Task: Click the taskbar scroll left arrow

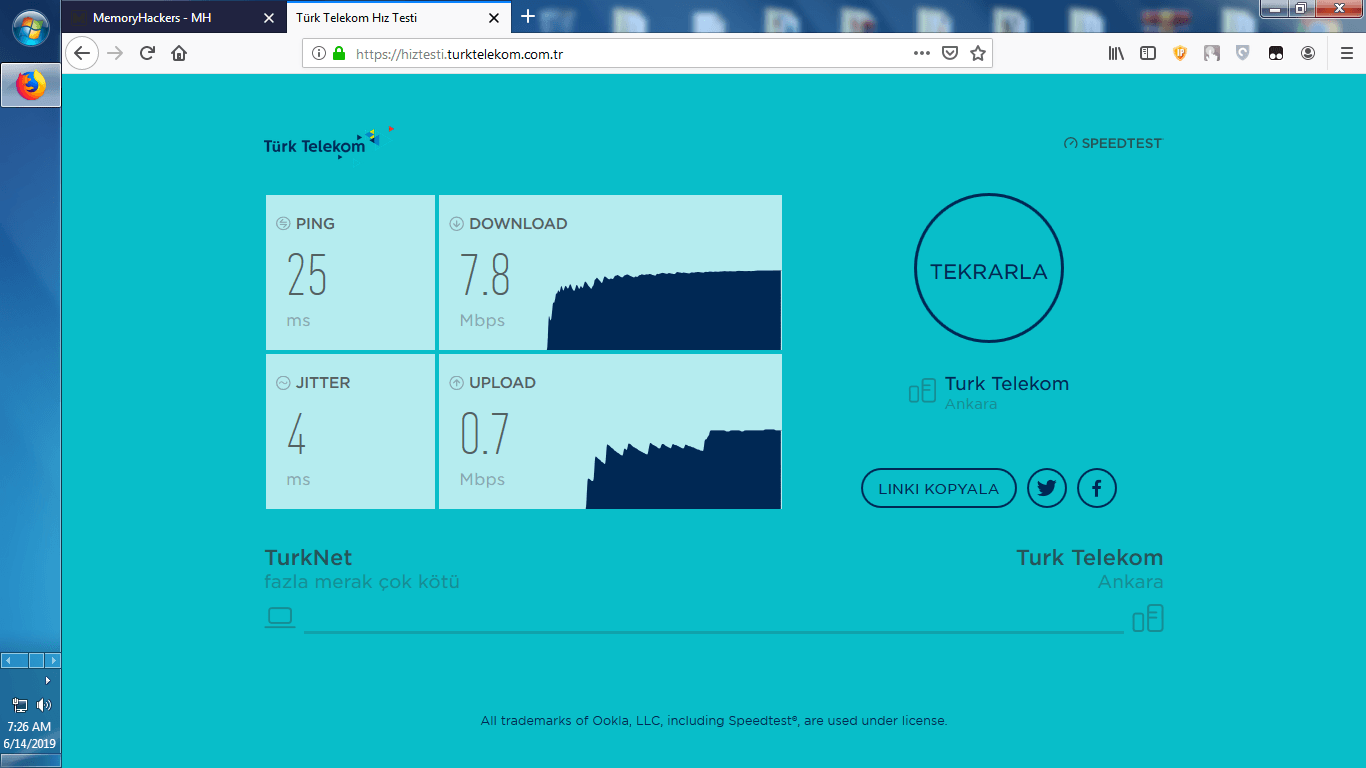Action: pyautogui.click(x=10, y=661)
